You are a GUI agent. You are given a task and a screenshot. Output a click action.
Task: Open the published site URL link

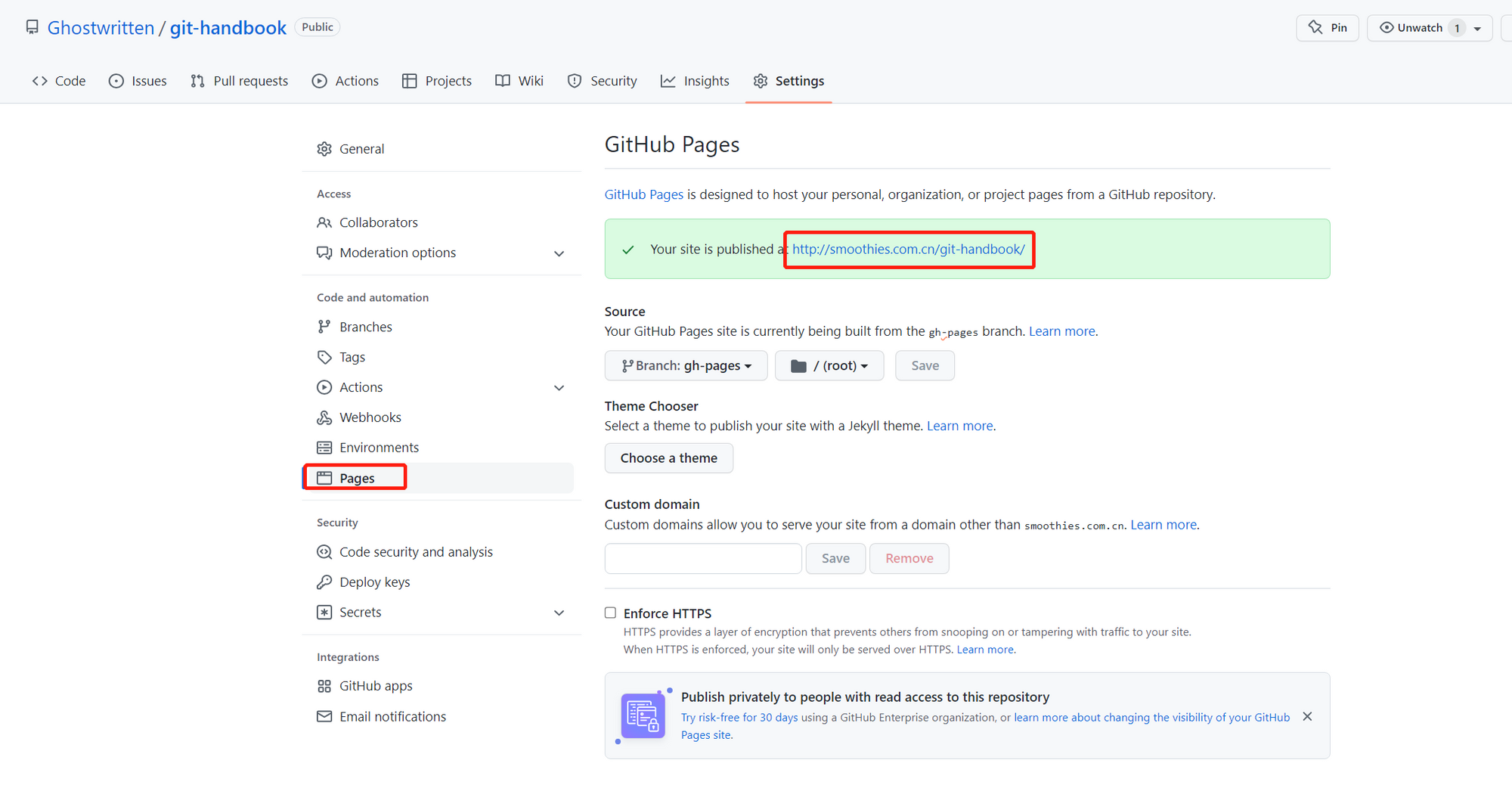click(909, 249)
